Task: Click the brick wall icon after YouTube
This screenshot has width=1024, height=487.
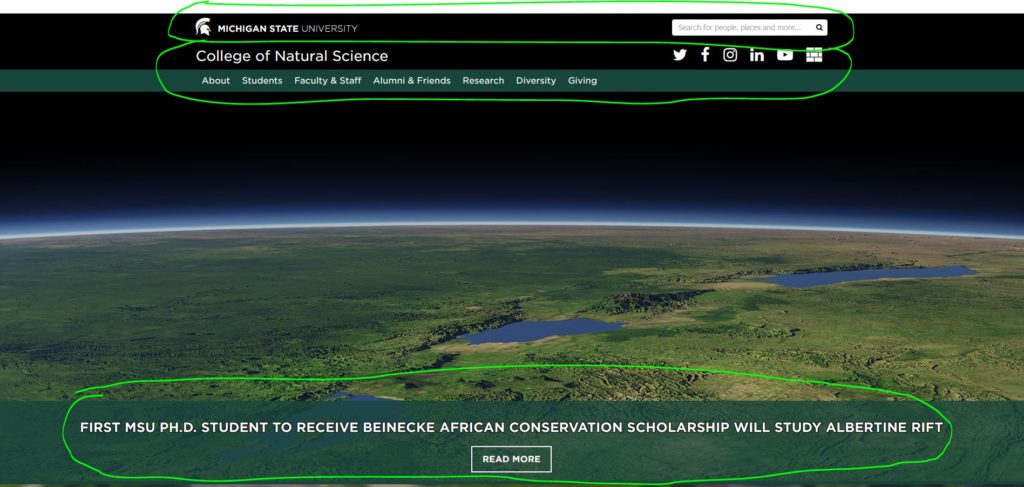Action: [x=814, y=55]
